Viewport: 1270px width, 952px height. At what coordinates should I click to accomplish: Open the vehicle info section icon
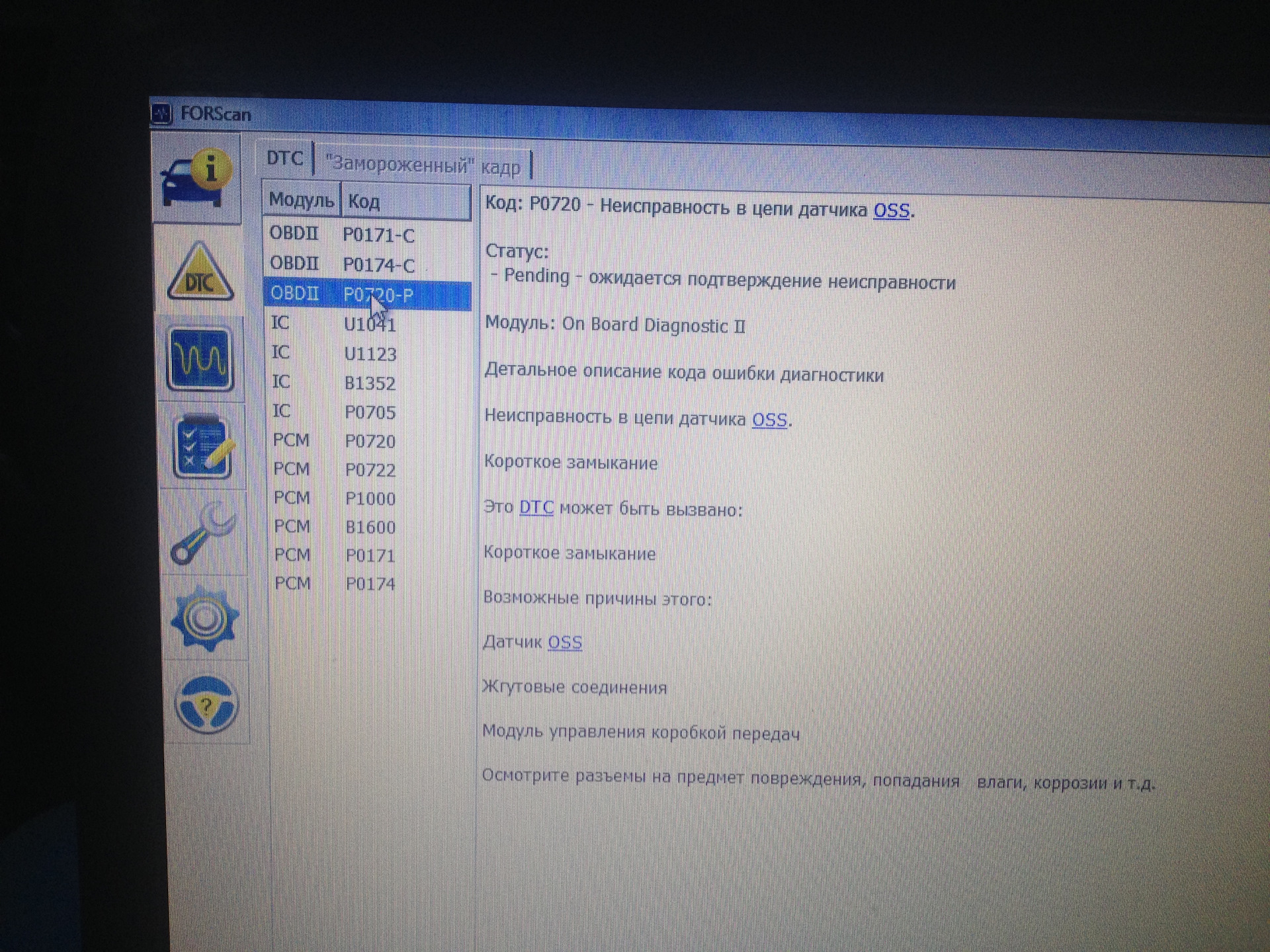(x=196, y=178)
